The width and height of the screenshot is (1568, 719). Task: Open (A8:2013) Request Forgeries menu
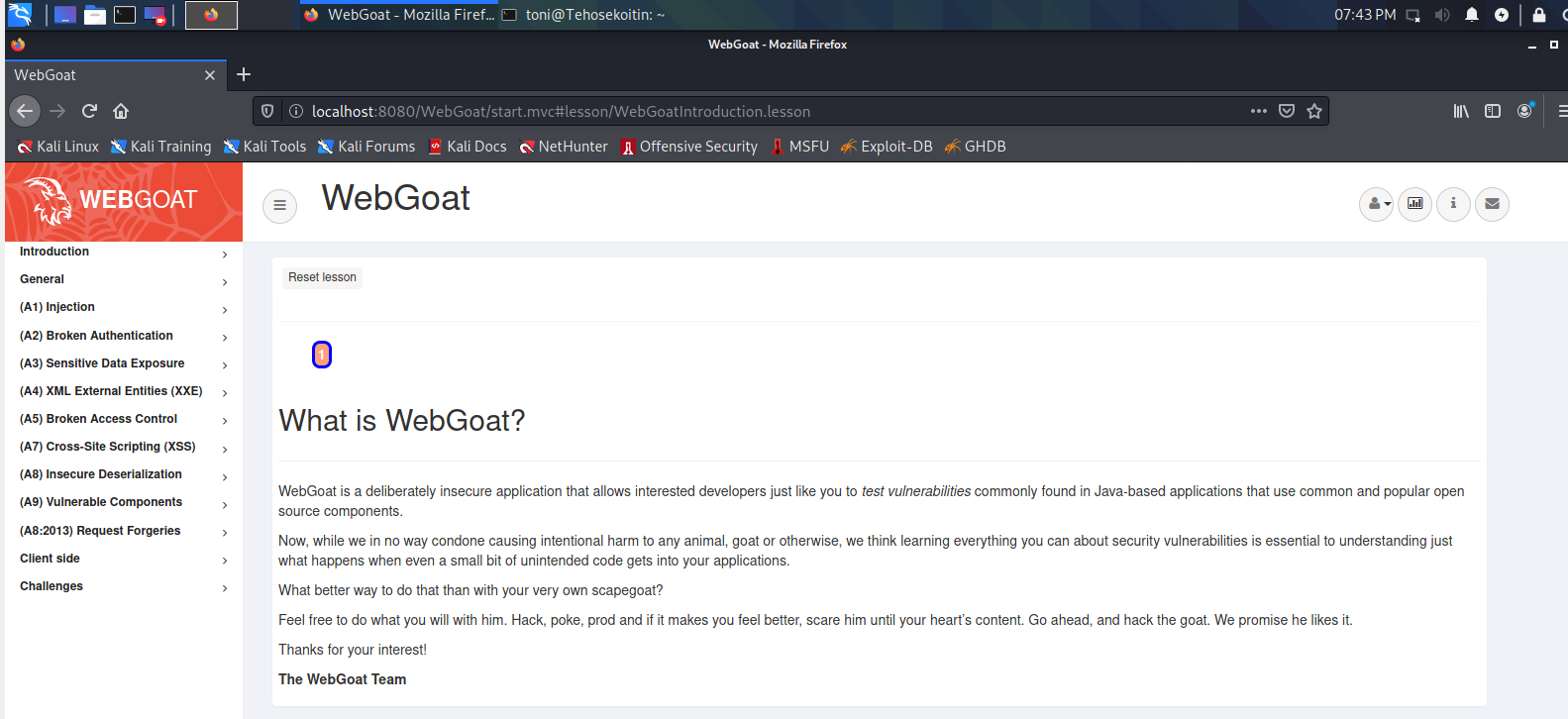click(124, 532)
